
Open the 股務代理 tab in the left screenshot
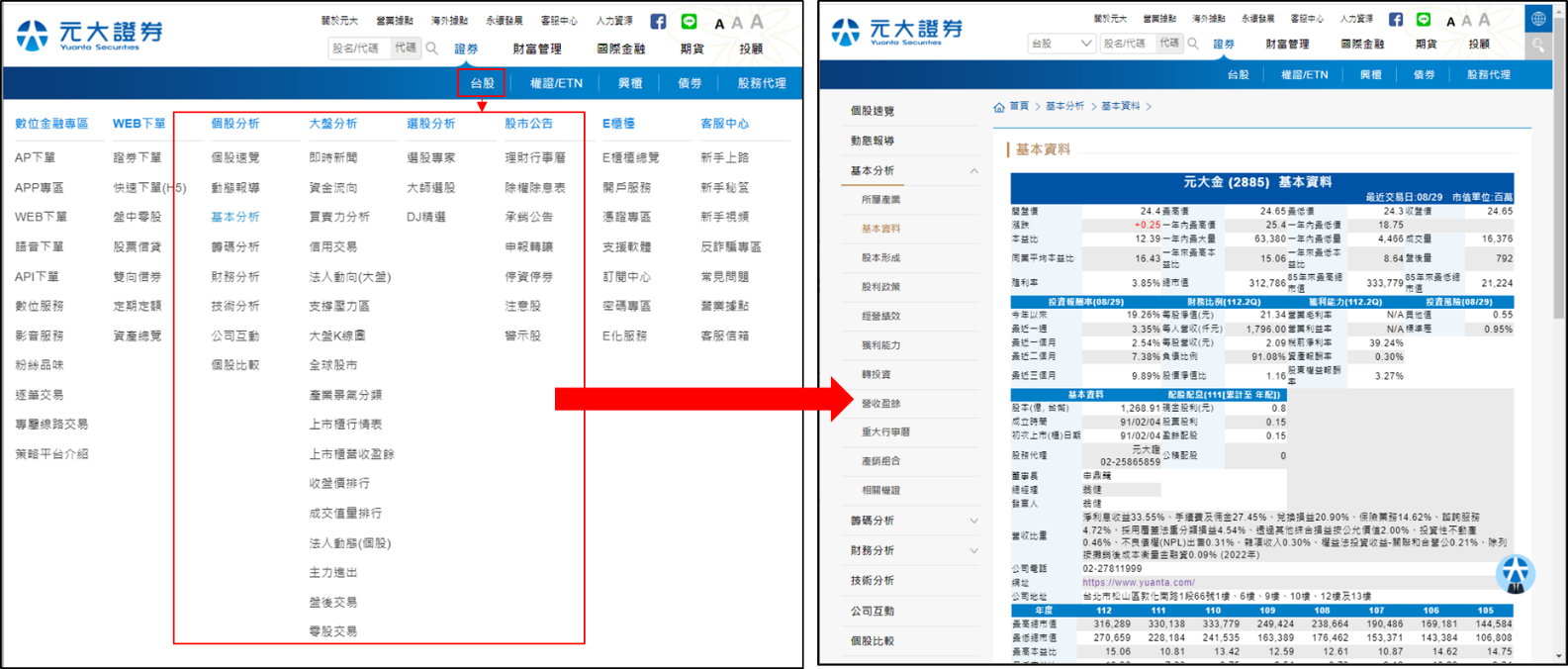tap(762, 83)
